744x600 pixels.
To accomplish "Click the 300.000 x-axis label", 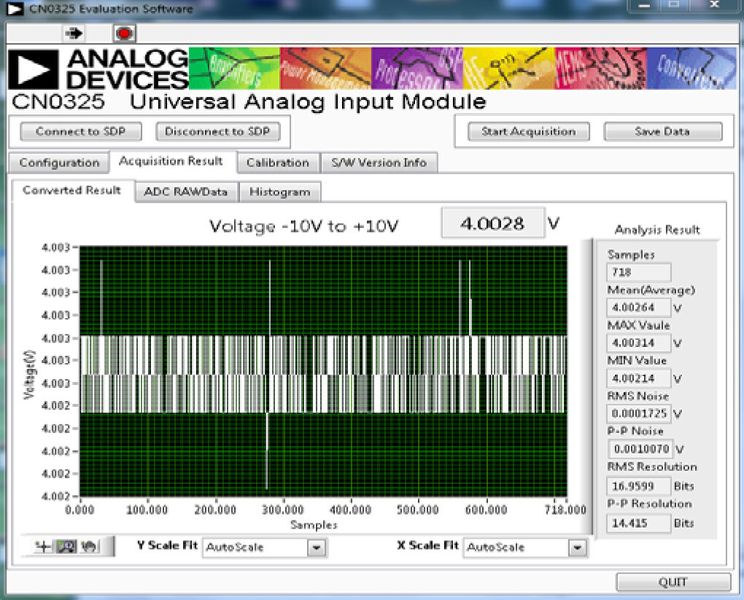I will click(283, 510).
